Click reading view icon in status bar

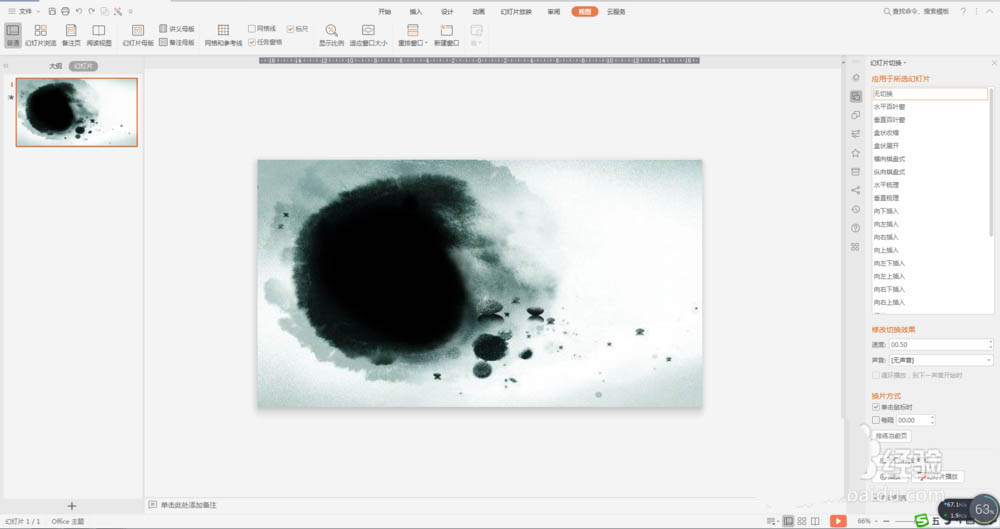click(x=815, y=521)
